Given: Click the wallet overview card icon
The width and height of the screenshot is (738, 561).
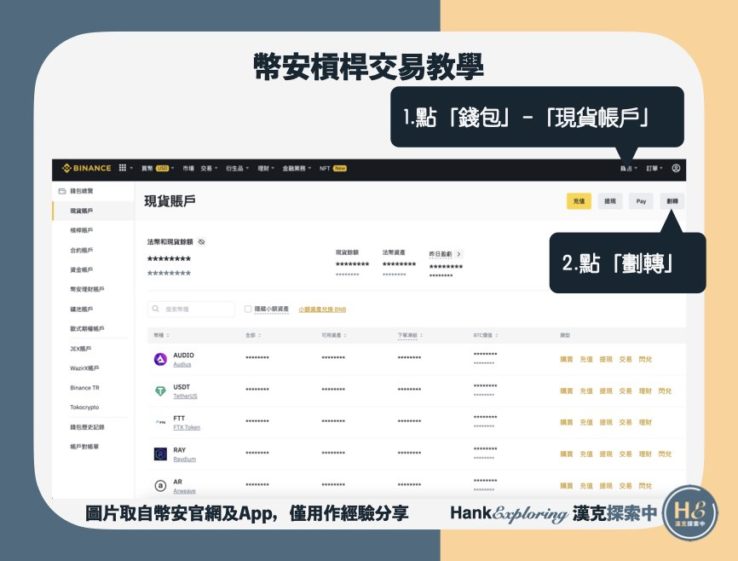Looking at the screenshot, I should tap(62, 191).
